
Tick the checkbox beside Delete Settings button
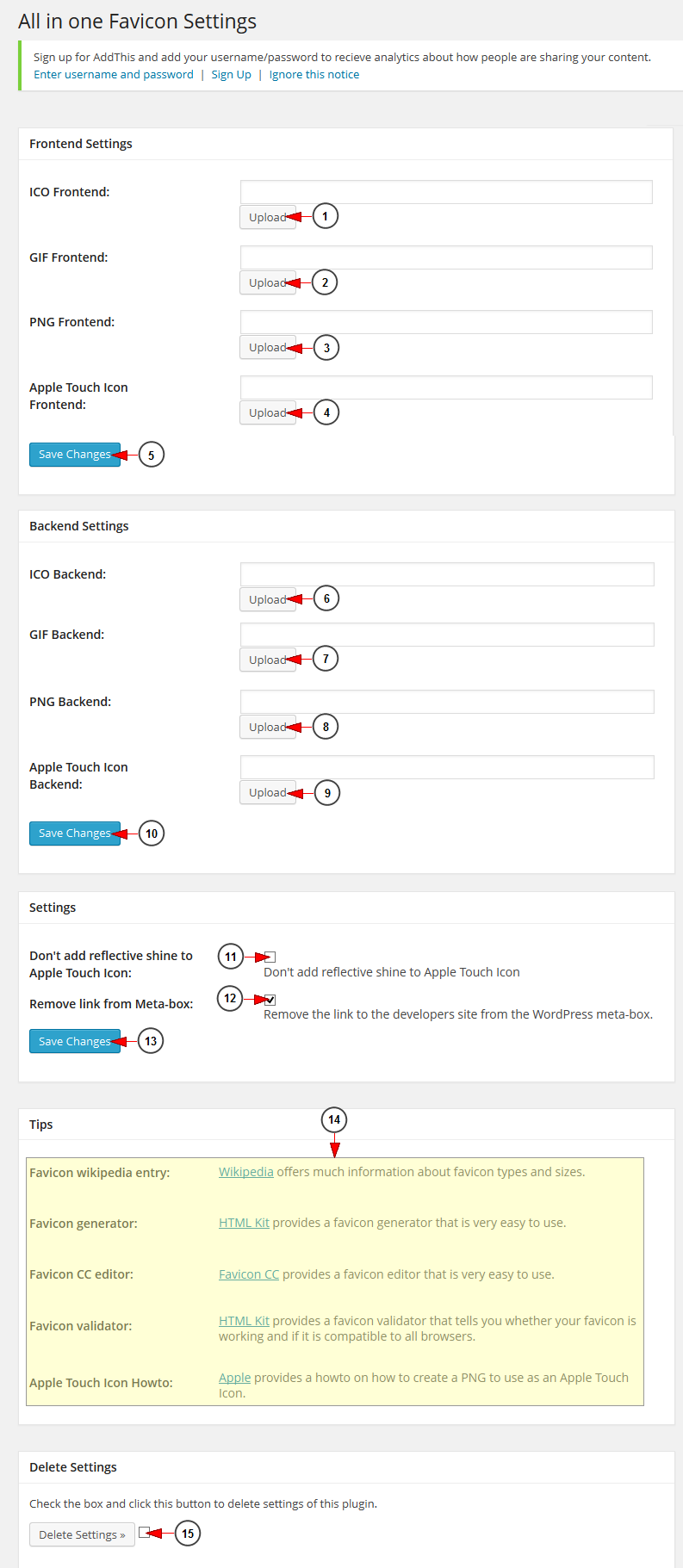click(144, 1533)
